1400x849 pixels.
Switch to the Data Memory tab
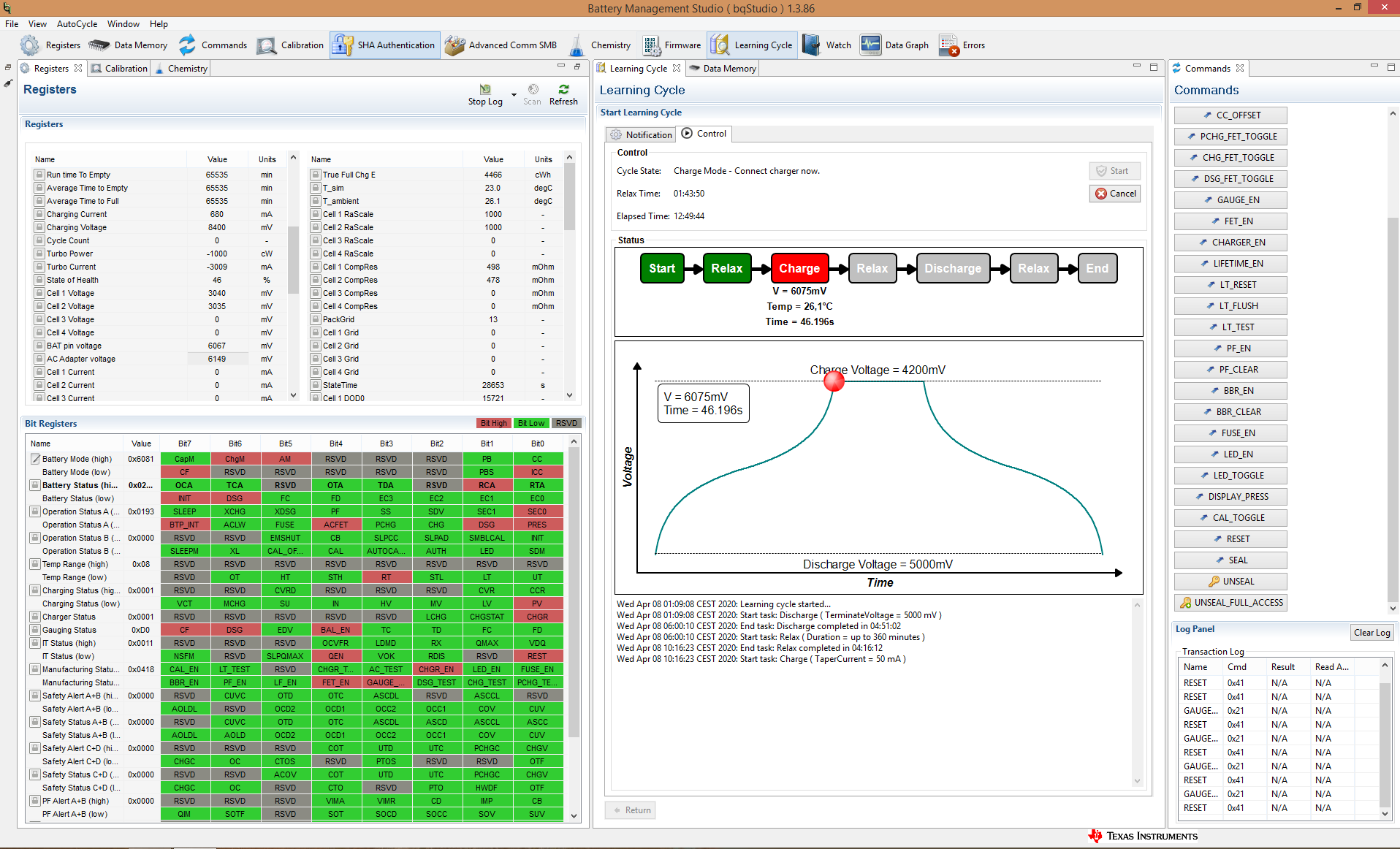pyautogui.click(x=723, y=68)
